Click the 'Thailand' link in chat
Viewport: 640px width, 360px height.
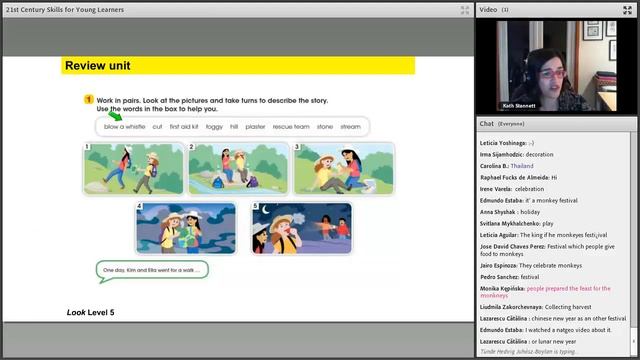(x=522, y=166)
